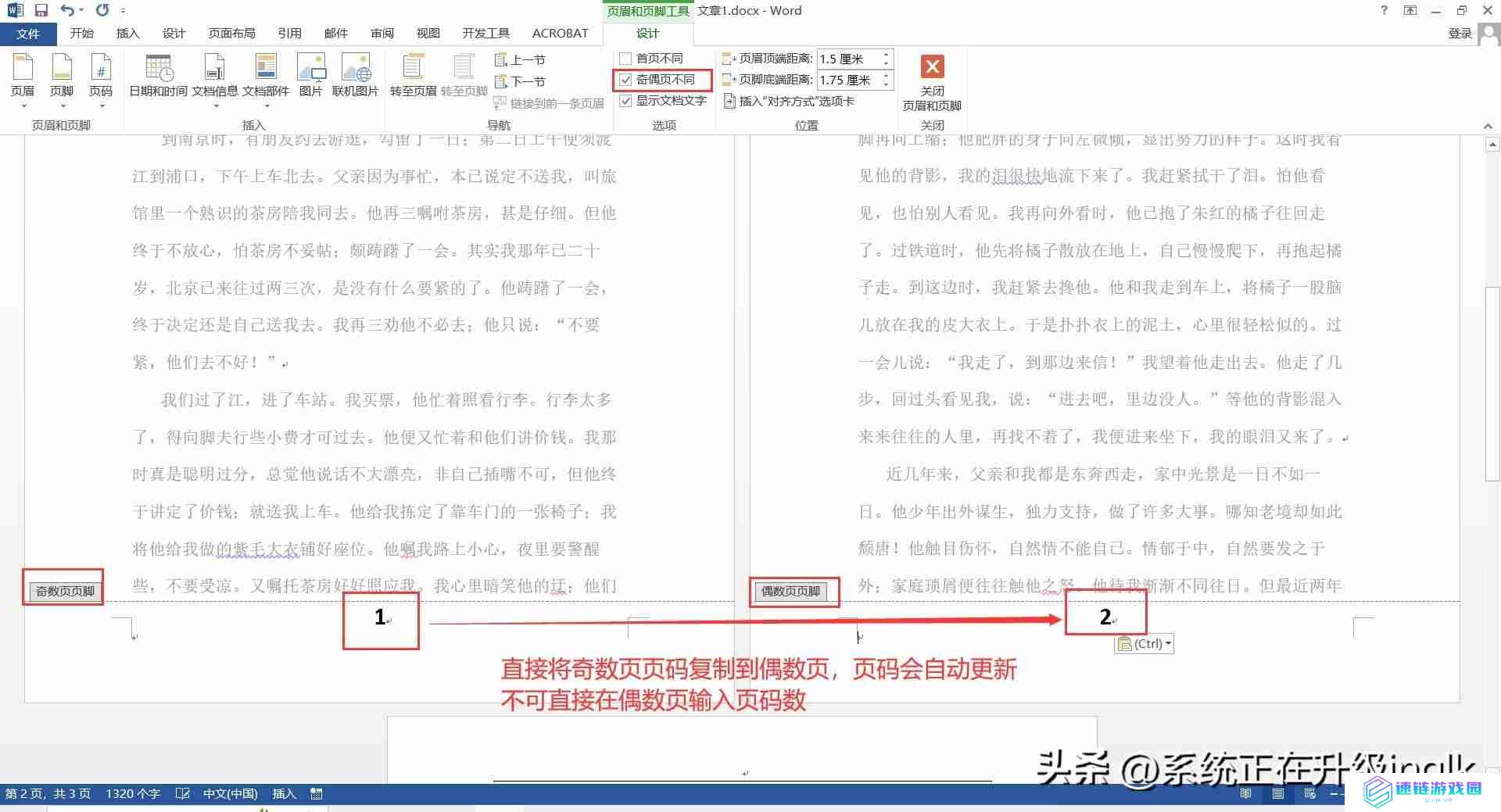
Task: Switch to print layout view icon
Action: pos(1278,793)
